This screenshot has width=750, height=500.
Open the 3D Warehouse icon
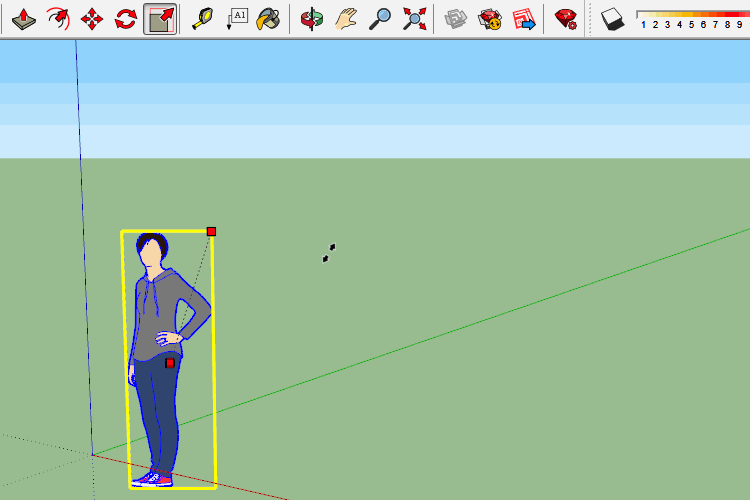click(456, 18)
